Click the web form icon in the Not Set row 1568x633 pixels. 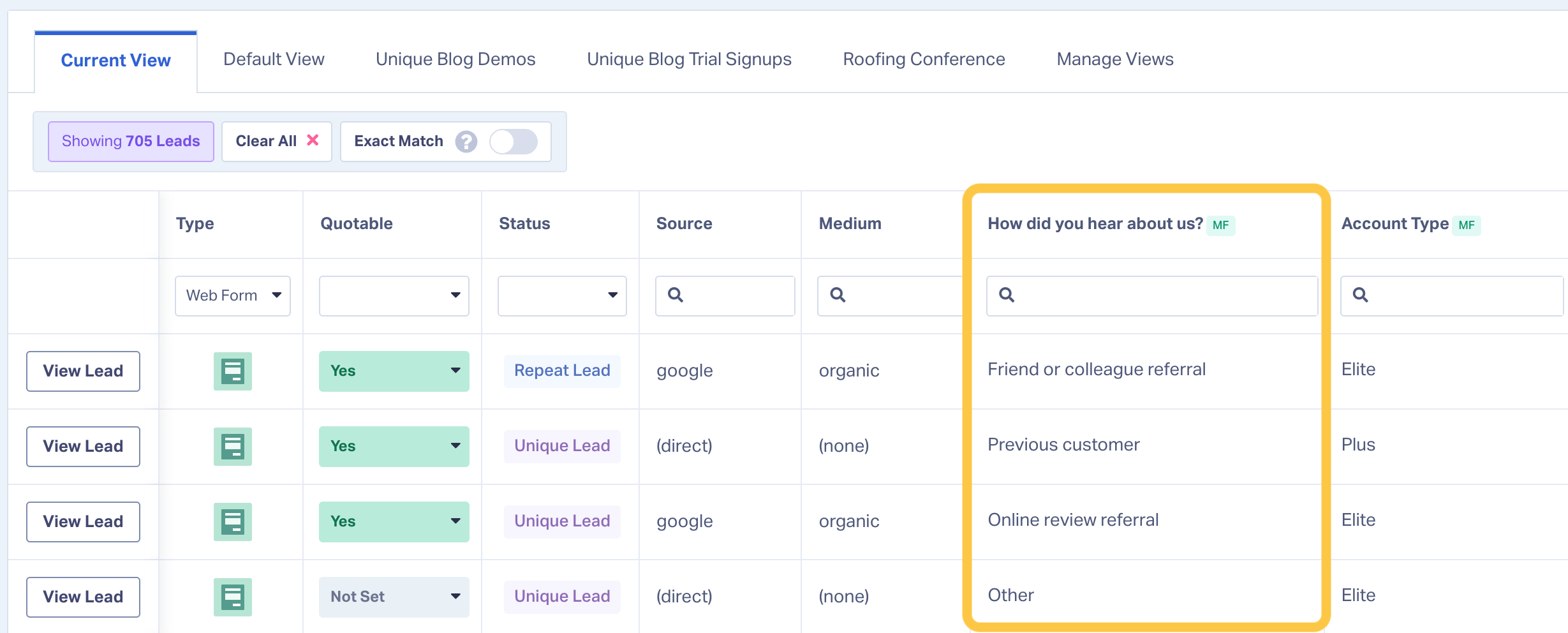coord(233,597)
